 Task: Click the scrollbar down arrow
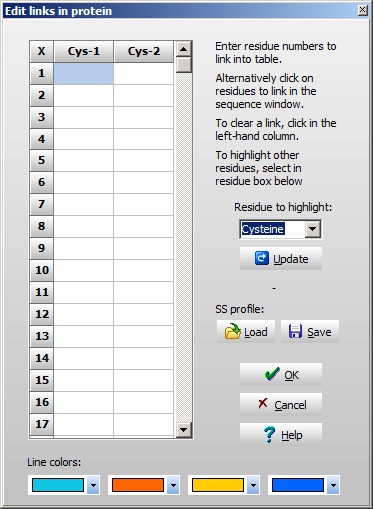point(184,430)
